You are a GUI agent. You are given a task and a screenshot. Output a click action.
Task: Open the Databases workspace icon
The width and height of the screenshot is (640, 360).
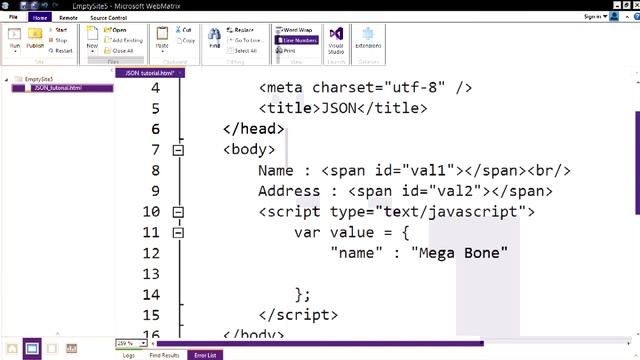coord(52,349)
